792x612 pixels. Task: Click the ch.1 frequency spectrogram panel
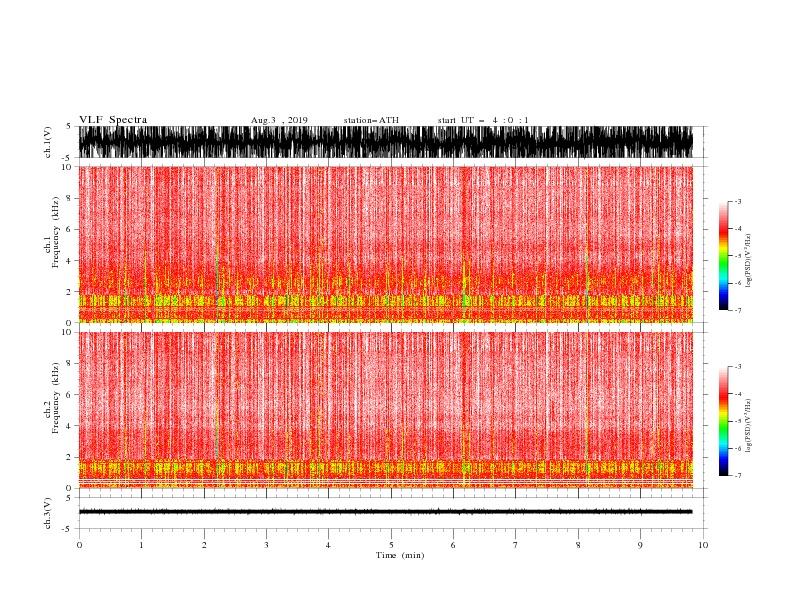click(x=385, y=244)
